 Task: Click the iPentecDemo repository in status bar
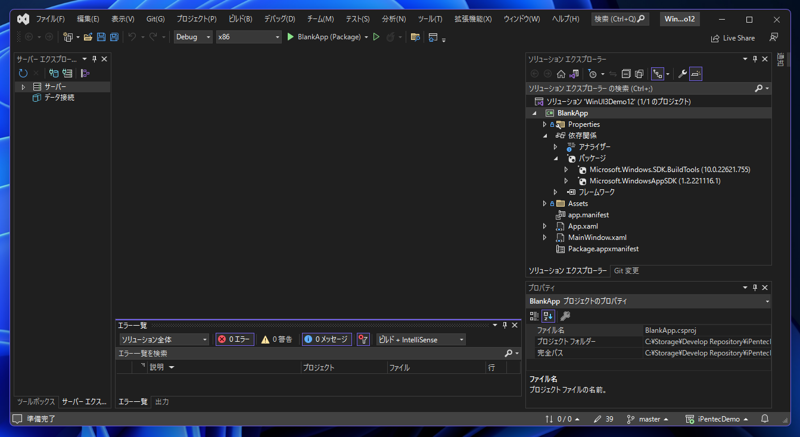tap(717, 419)
